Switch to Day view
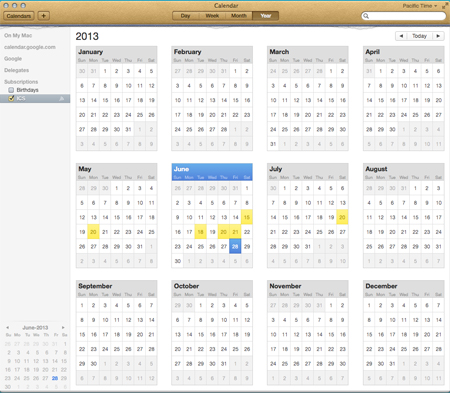The image size is (450, 393). [185, 16]
